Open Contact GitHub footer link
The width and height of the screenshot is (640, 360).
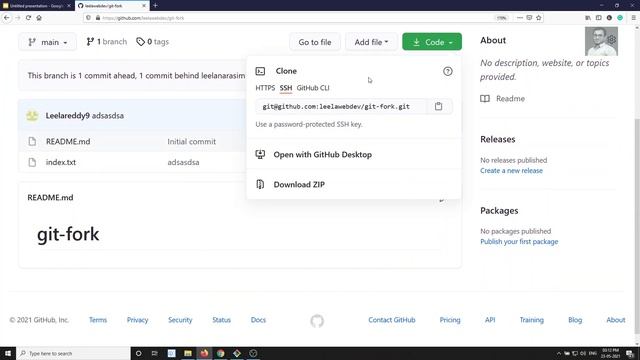pyautogui.click(x=392, y=320)
